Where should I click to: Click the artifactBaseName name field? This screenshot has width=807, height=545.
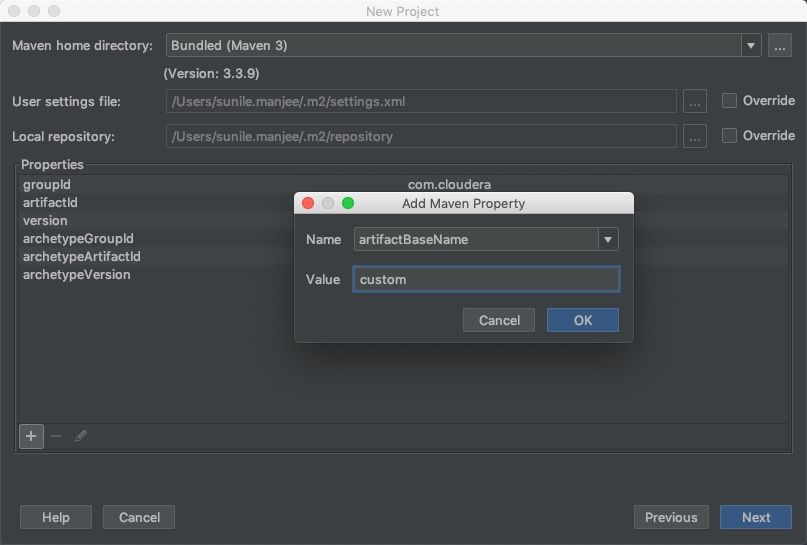pos(475,239)
